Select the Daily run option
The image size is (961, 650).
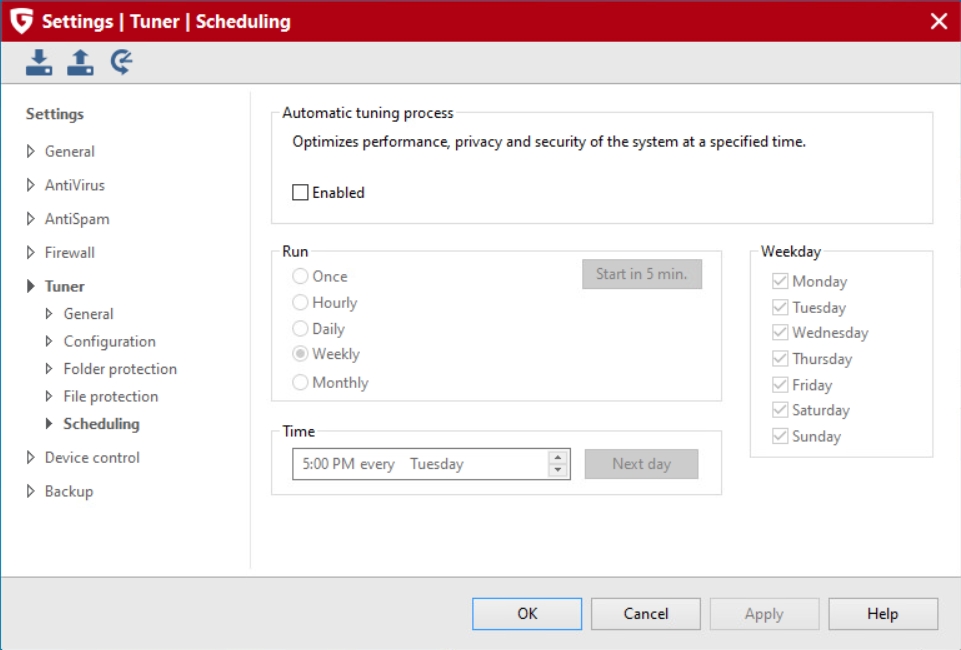click(300, 328)
